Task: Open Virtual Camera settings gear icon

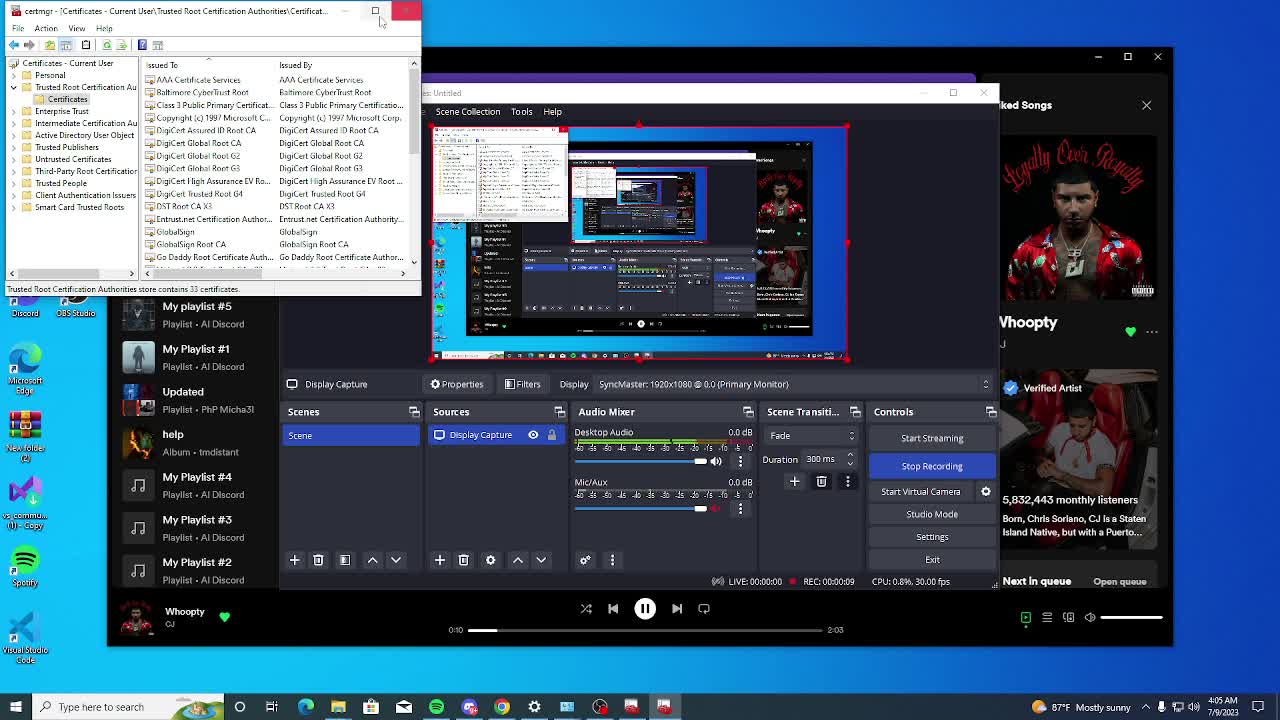Action: click(985, 492)
